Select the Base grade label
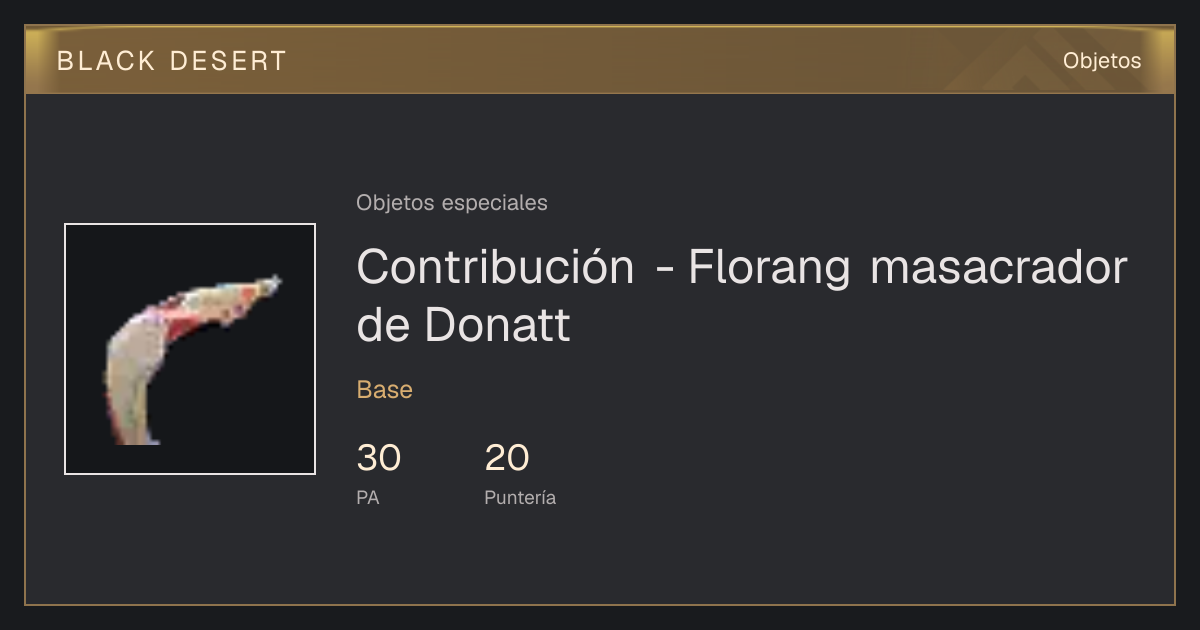The image size is (1200, 630). [x=385, y=390]
